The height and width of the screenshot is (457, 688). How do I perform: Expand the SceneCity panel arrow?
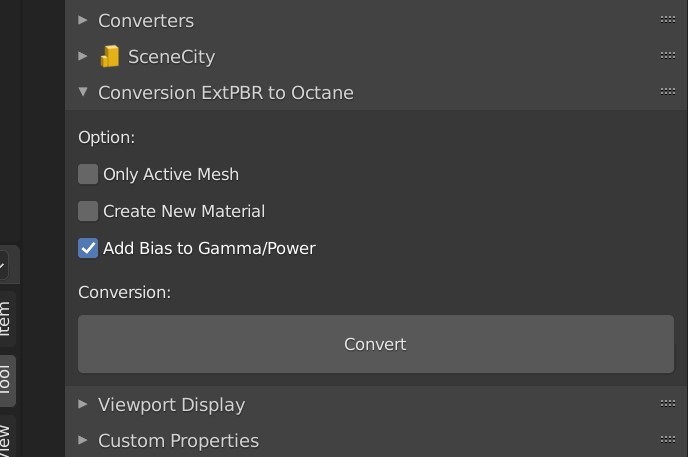click(83, 56)
